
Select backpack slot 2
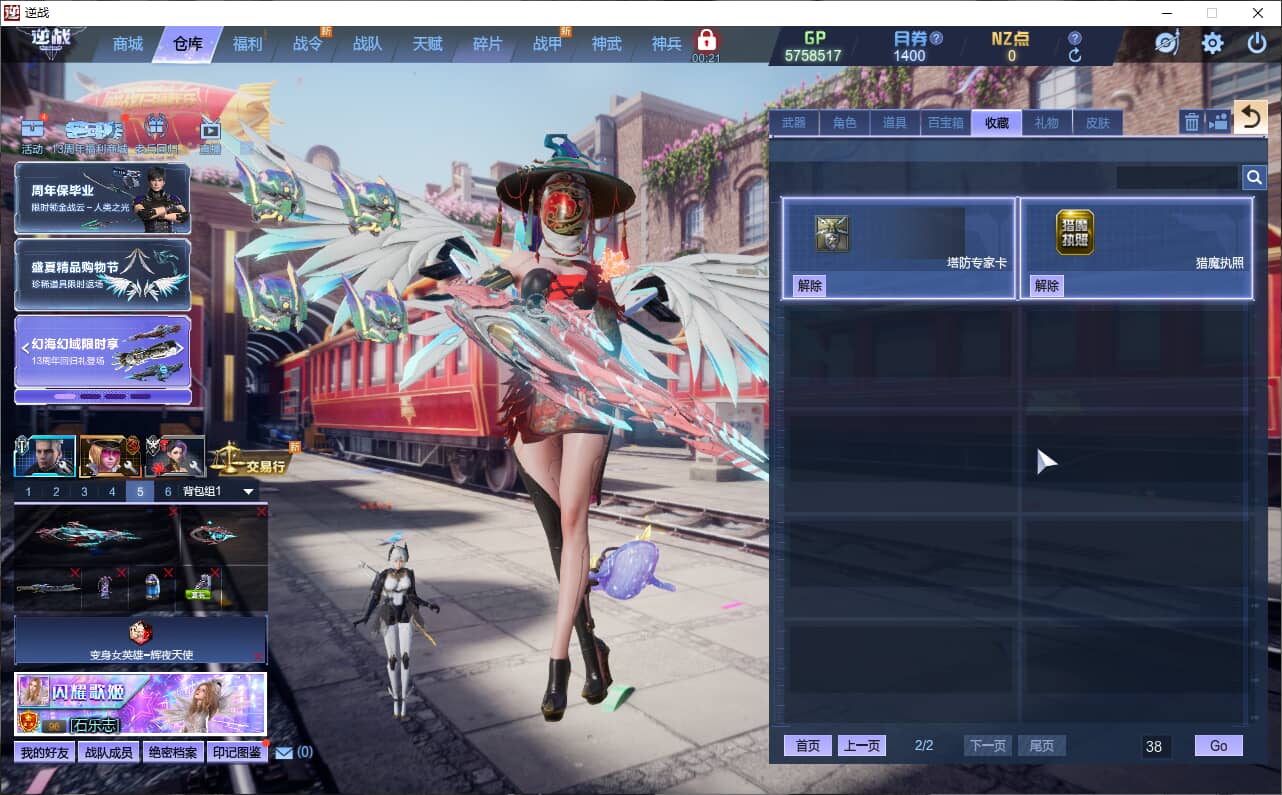[x=56, y=492]
